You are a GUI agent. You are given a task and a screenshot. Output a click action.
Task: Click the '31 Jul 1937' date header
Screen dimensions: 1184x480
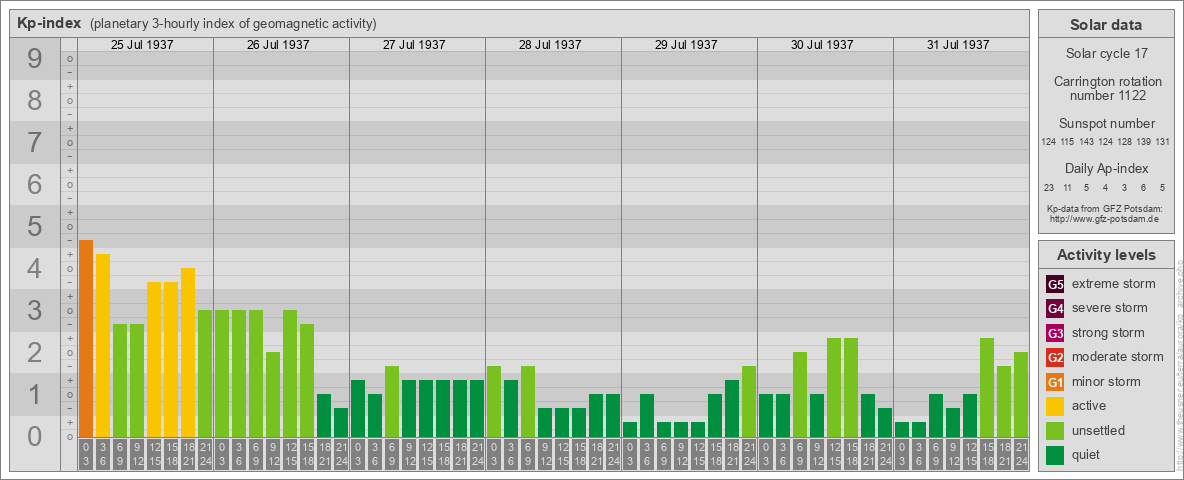coord(957,45)
